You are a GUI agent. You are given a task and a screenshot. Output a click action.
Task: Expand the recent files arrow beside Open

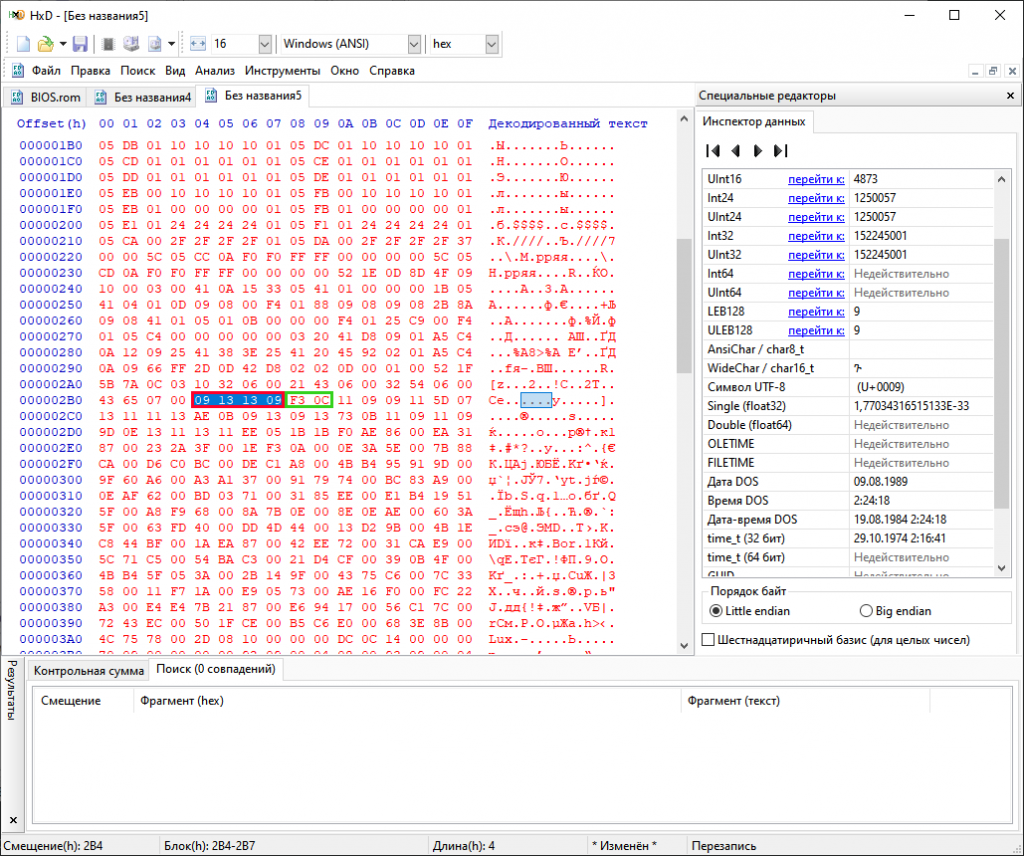click(63, 44)
